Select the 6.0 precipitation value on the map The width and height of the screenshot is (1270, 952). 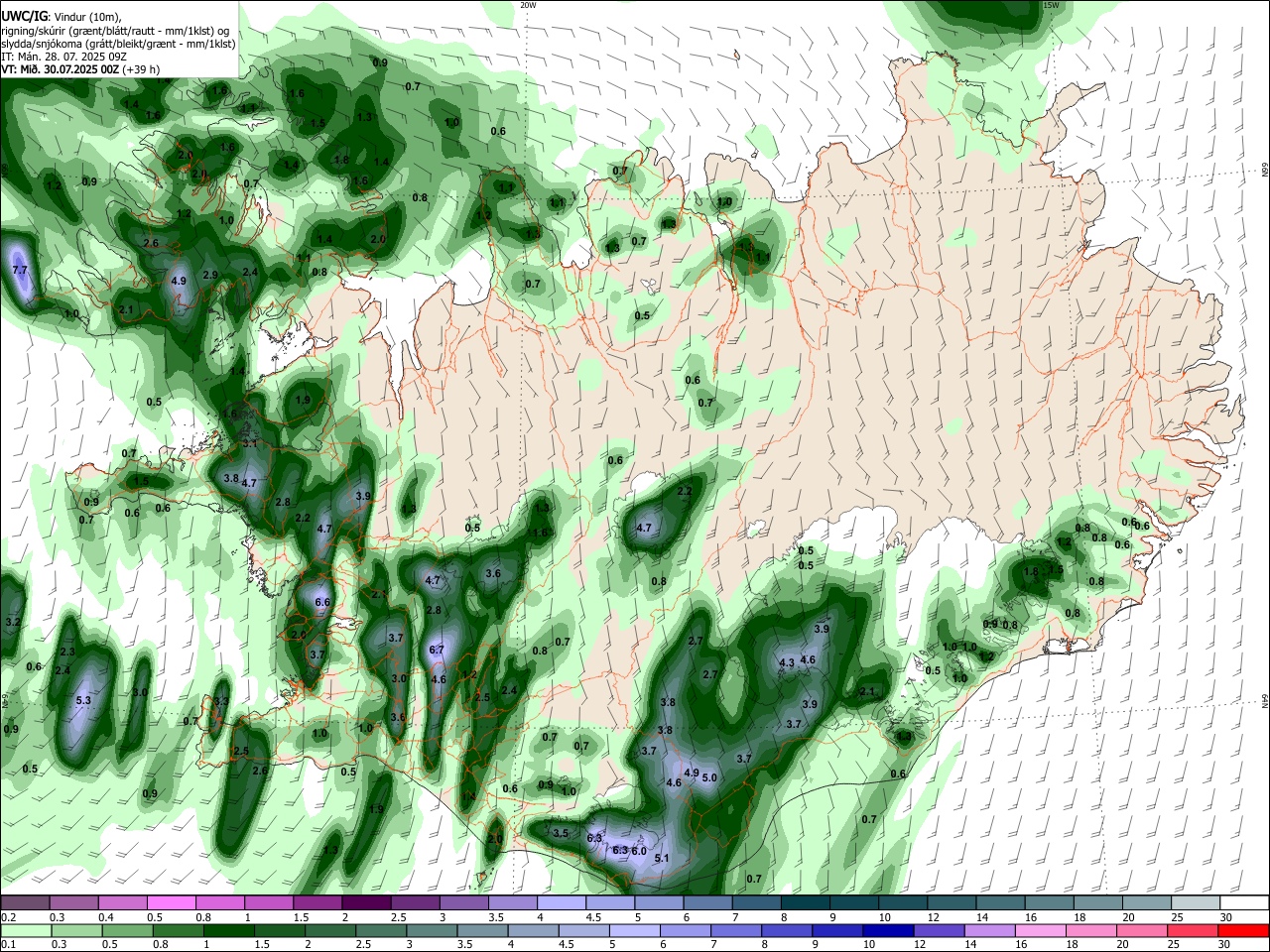click(x=639, y=851)
